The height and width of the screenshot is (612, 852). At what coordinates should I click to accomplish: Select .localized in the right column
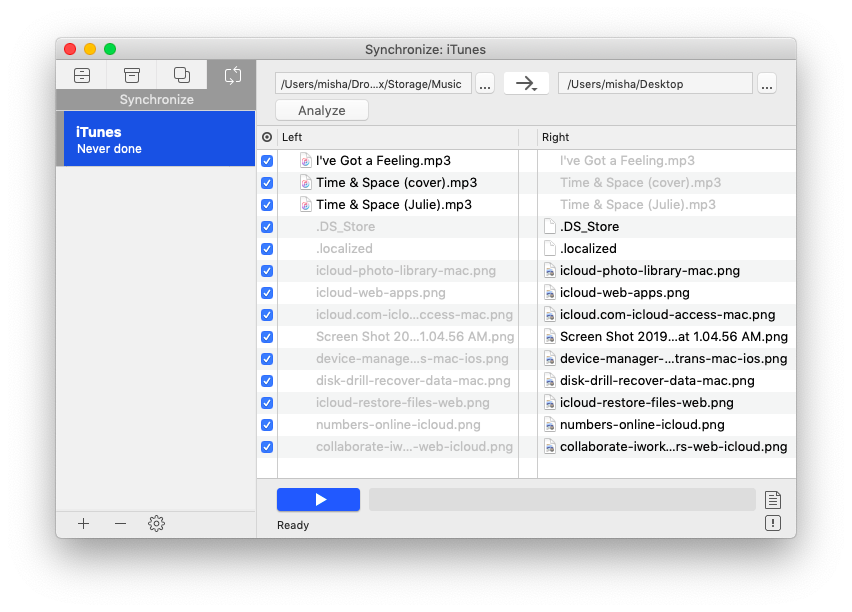[x=588, y=249]
